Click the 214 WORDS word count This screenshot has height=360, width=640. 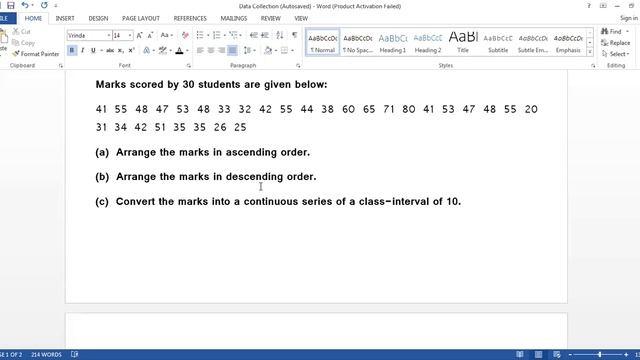46,354
